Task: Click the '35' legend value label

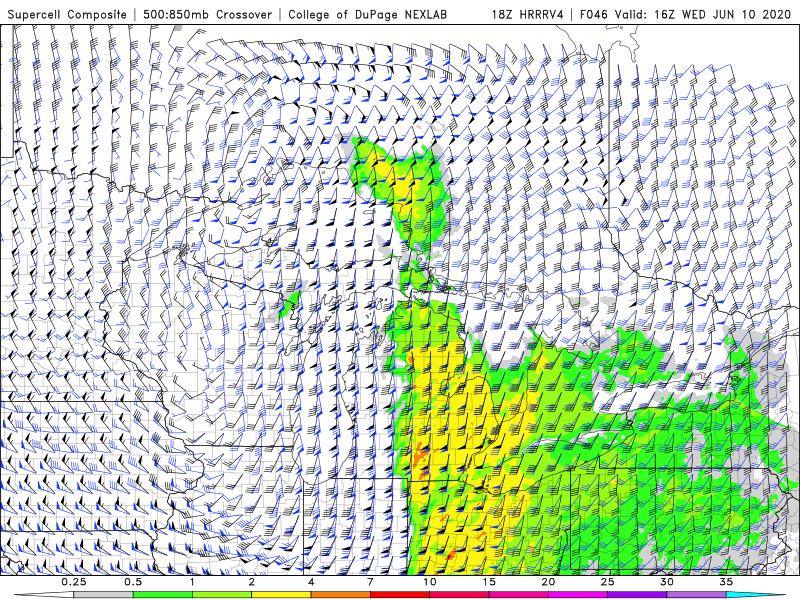Action: [727, 582]
